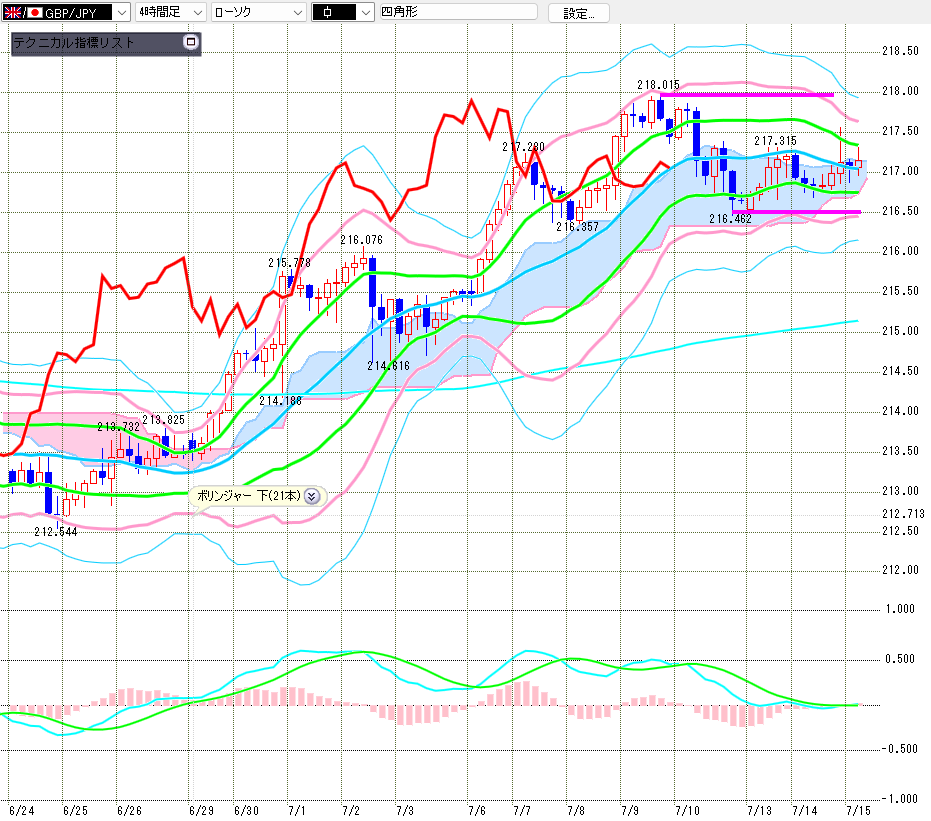Open the 4時間足 timeframe dropdown
The width and height of the screenshot is (931, 821).
point(198,12)
